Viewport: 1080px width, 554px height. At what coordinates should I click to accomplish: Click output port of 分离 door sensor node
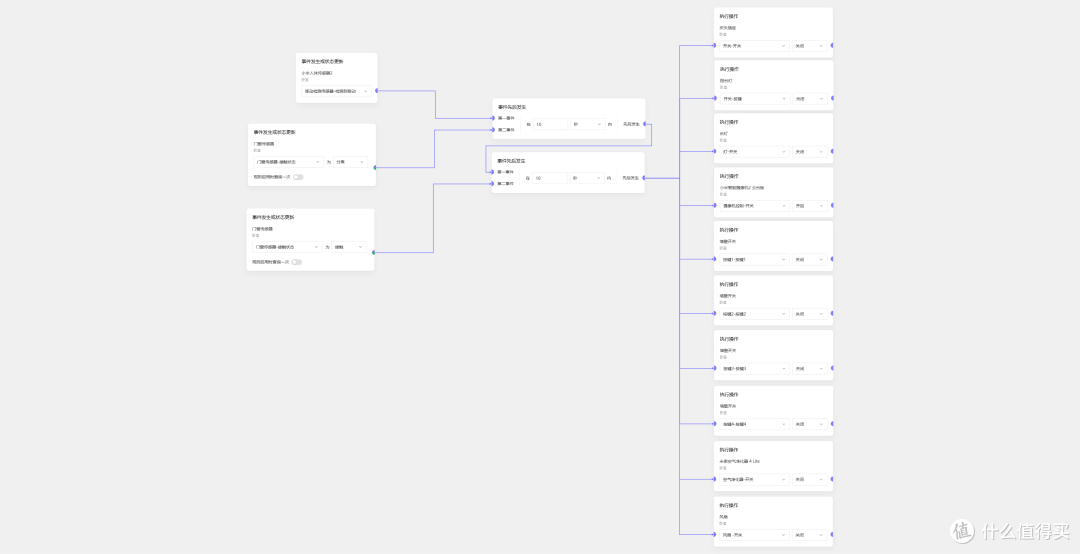click(374, 167)
